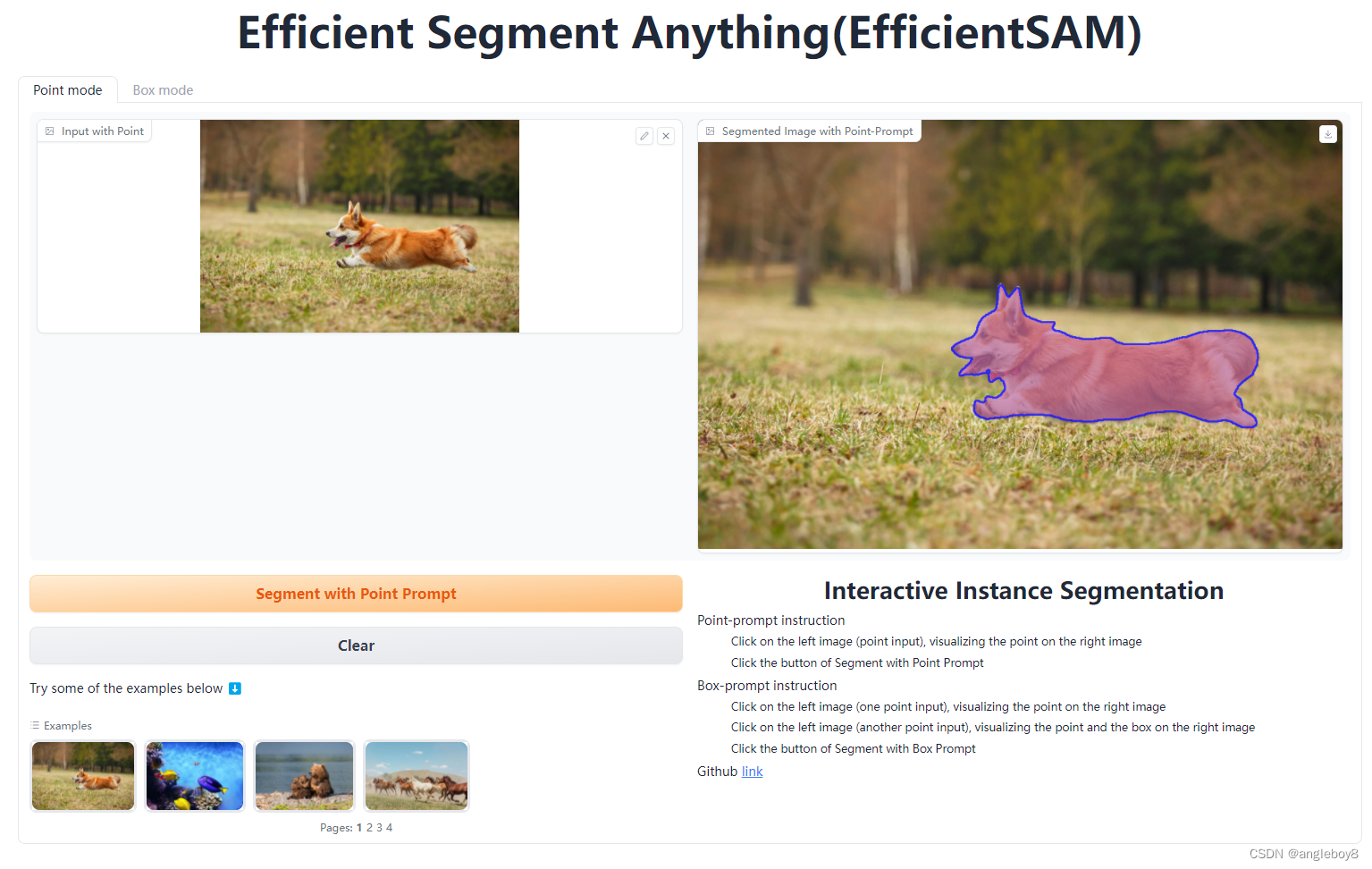Select the corgi example thumbnail
Screen dimensions: 1372x869
tap(82, 775)
